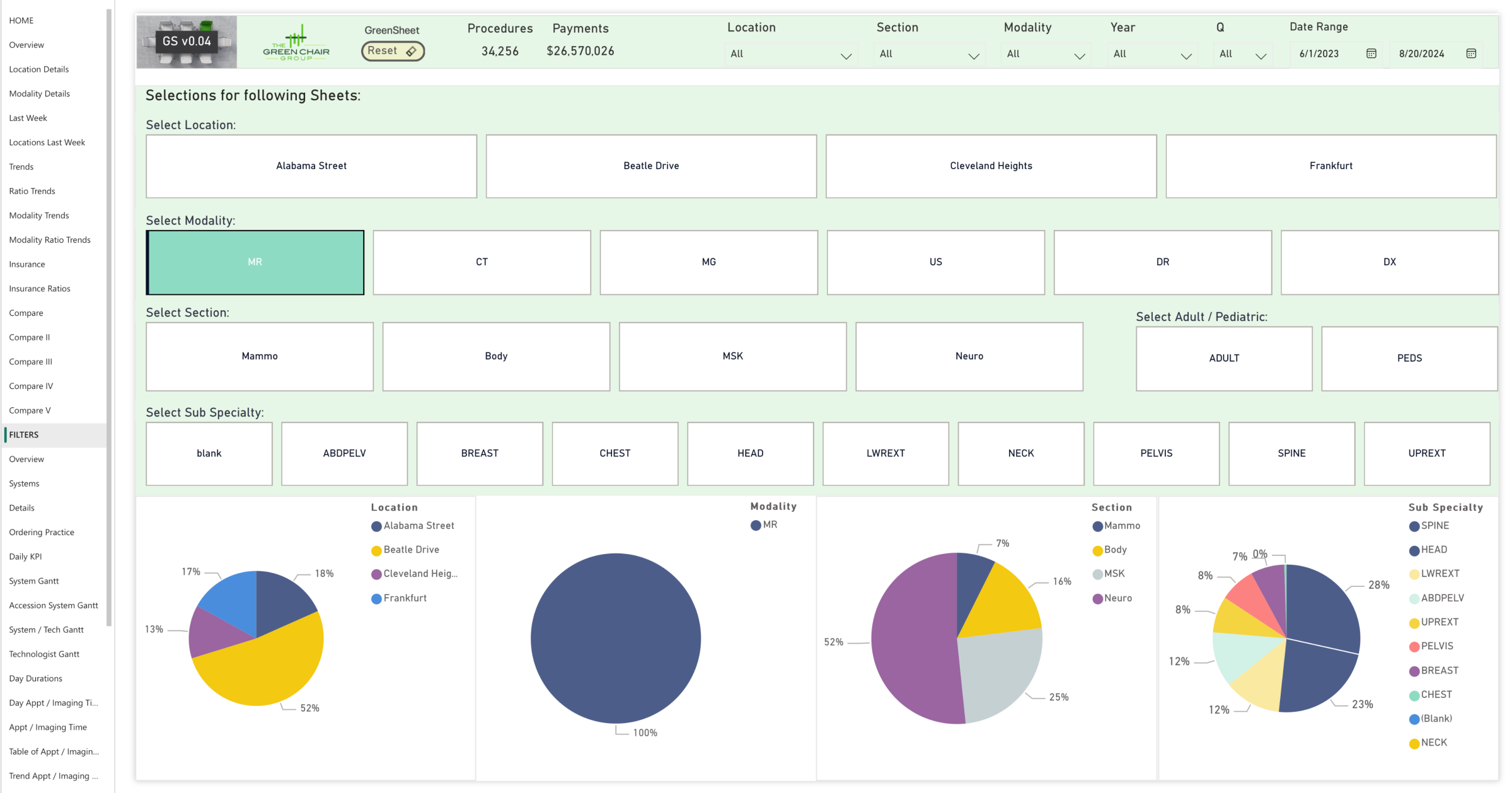Click the GS v0.04 thumbnail image
The width and height of the screenshot is (1512, 793).
[x=187, y=42]
